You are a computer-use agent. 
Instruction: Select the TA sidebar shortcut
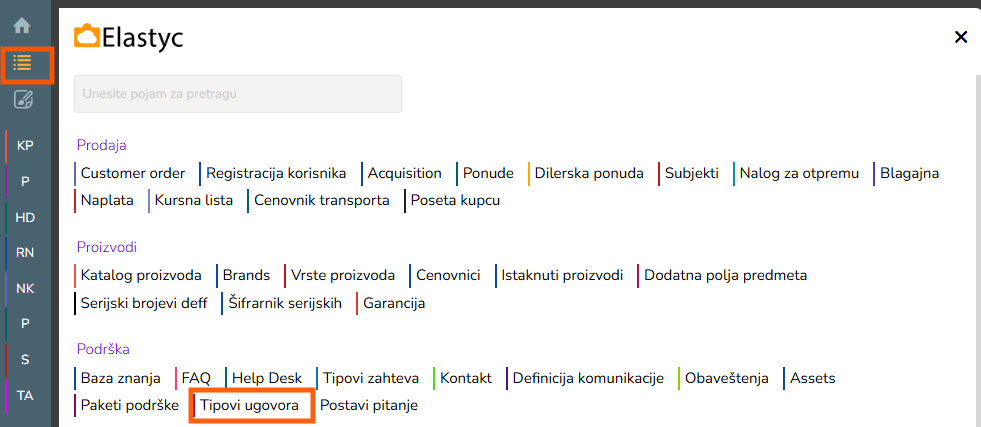coord(25,395)
